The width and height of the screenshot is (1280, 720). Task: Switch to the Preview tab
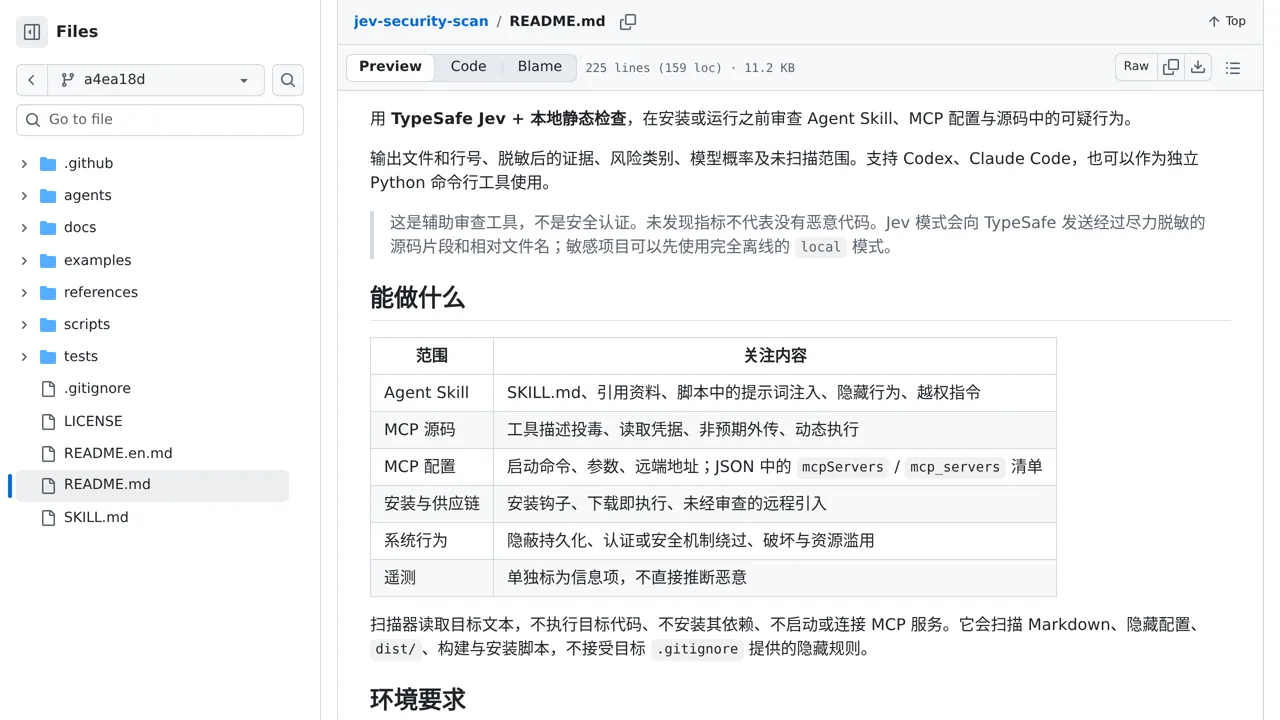390,67
